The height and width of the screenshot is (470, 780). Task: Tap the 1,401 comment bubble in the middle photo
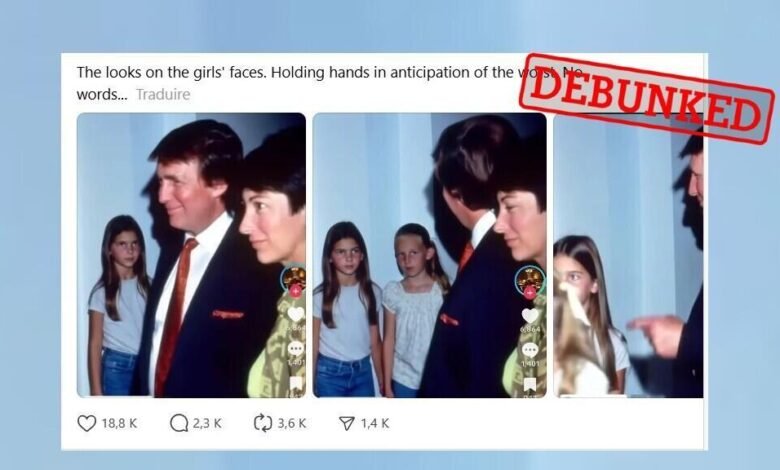pos(530,351)
